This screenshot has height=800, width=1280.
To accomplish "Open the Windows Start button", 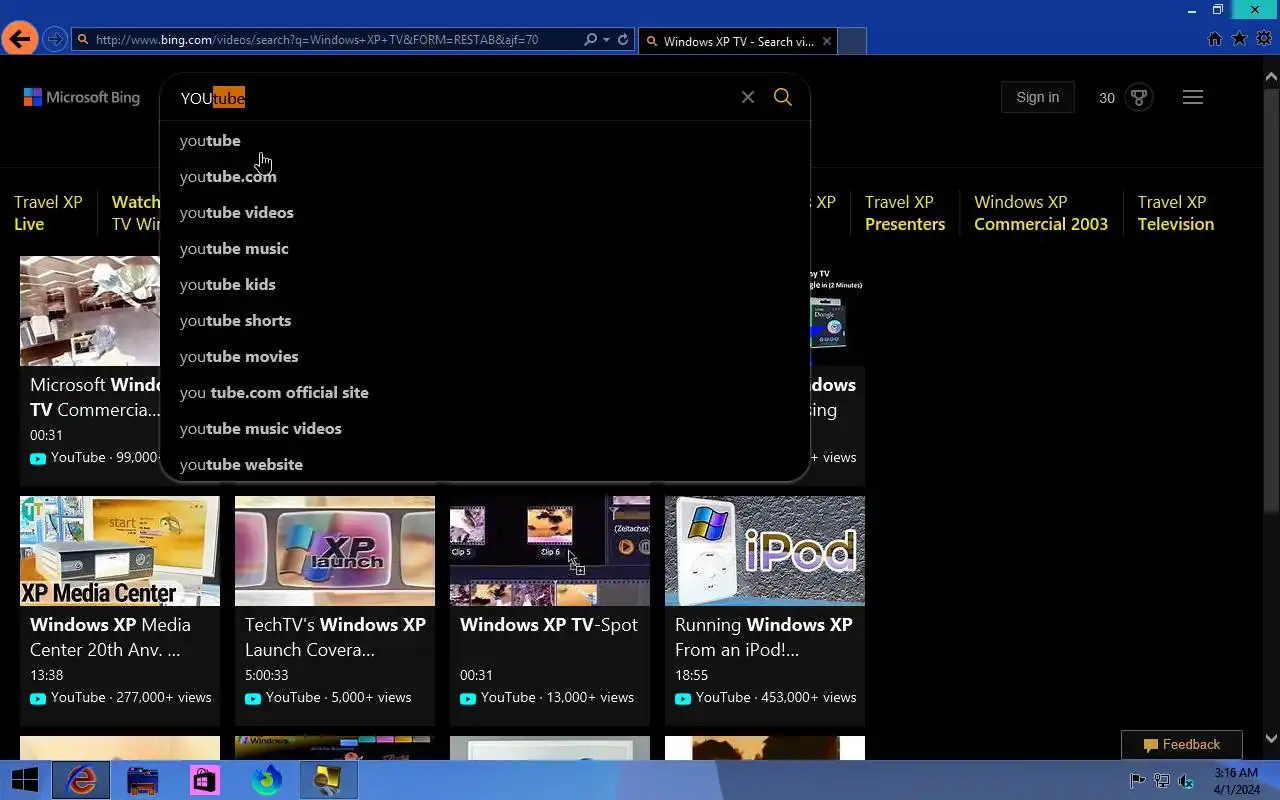I will [25, 780].
